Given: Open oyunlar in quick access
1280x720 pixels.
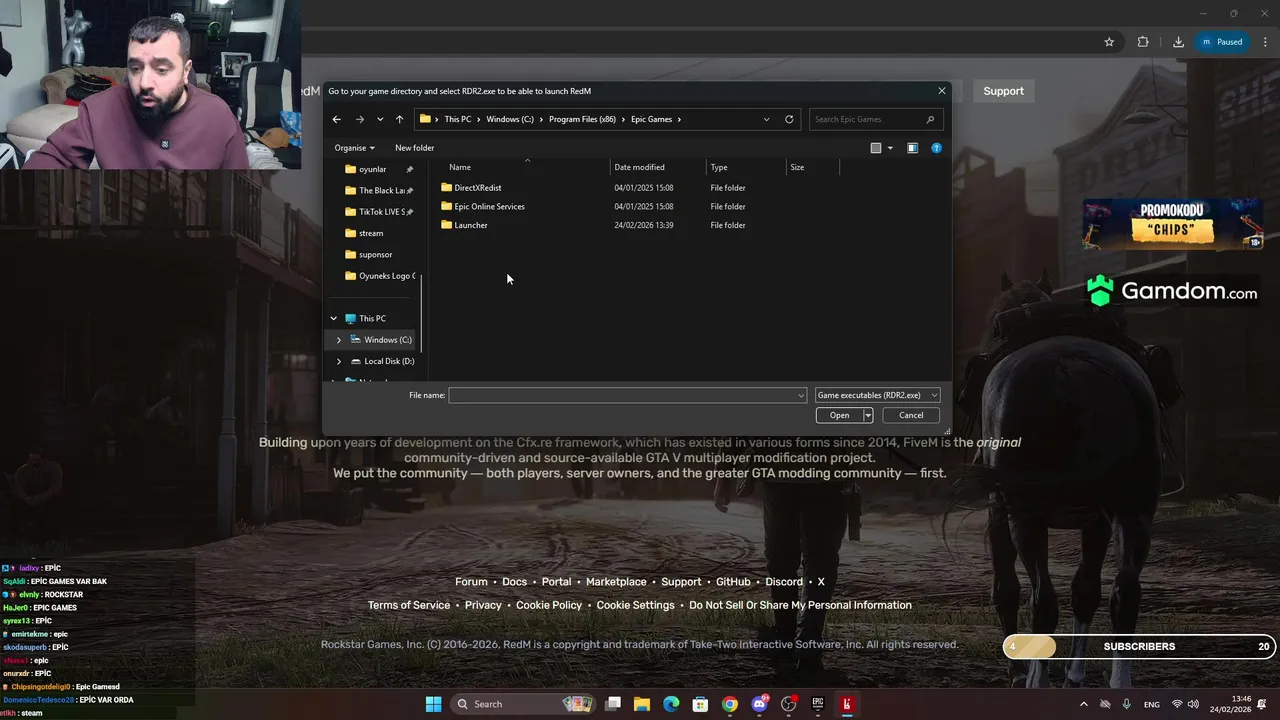Looking at the screenshot, I should [x=372, y=169].
